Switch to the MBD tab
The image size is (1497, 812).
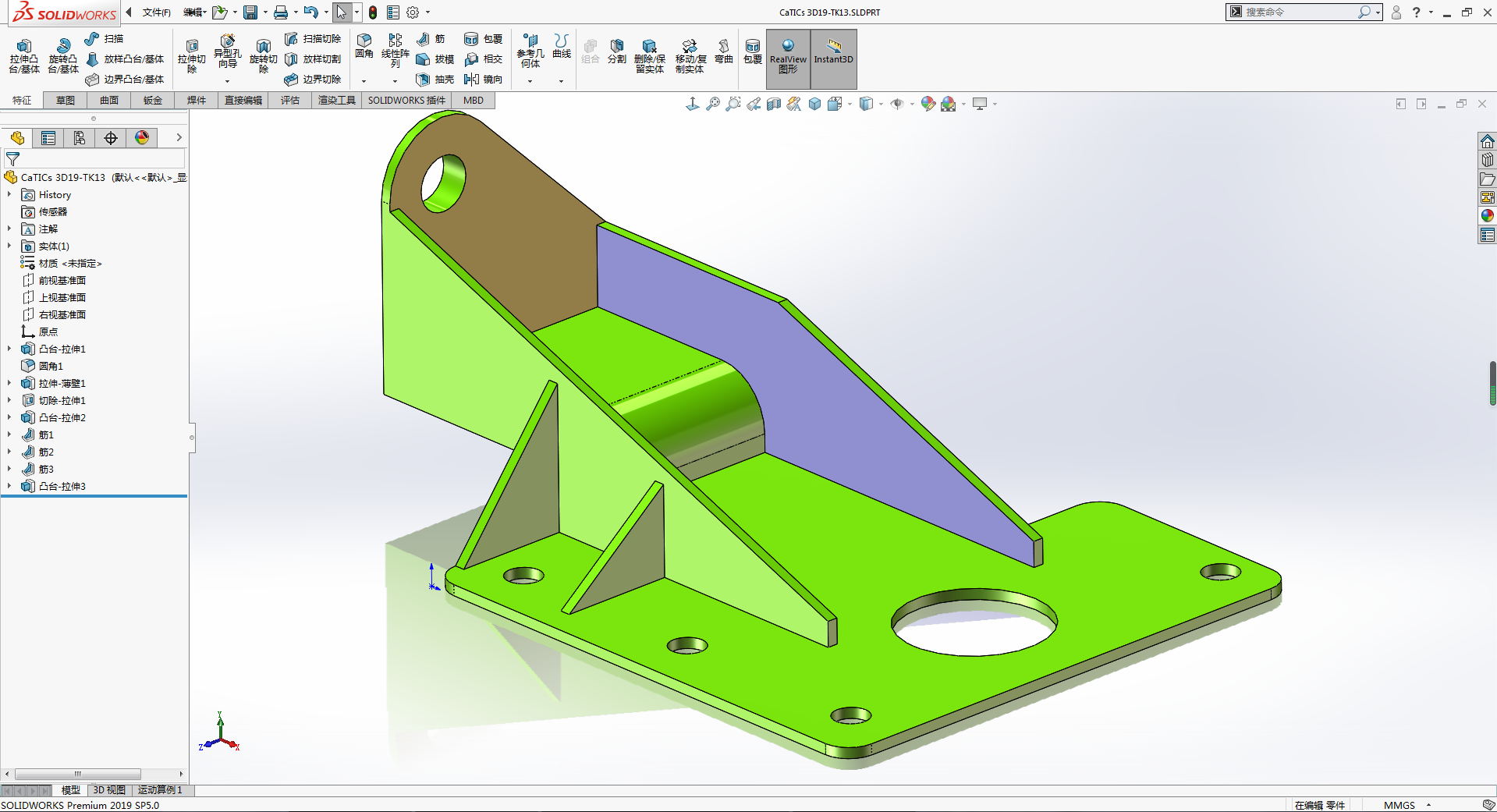474,100
